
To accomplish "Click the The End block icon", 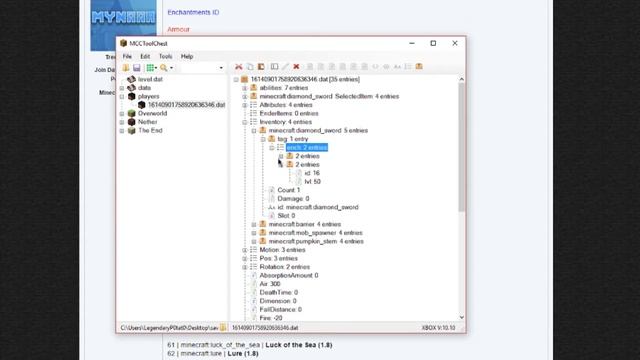I will tap(131, 131).
